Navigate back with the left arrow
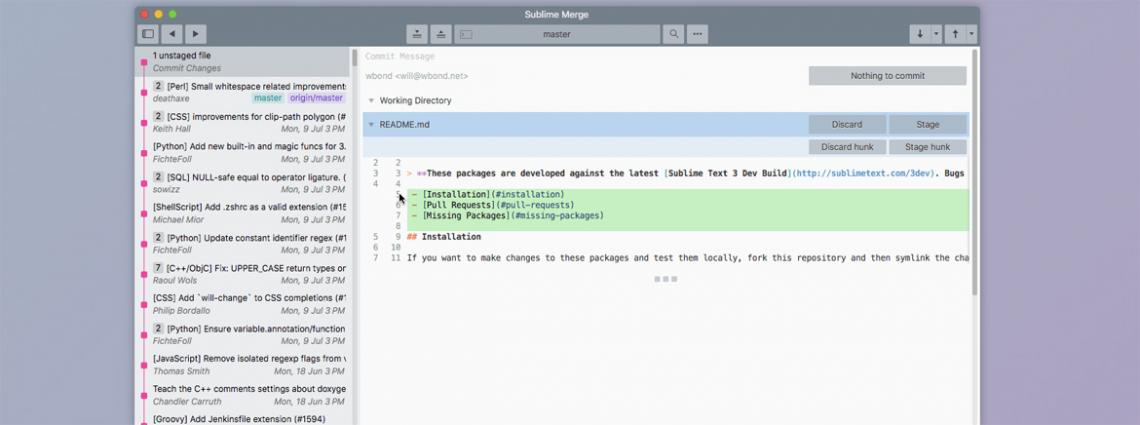The image size is (1140, 425). [x=172, y=34]
